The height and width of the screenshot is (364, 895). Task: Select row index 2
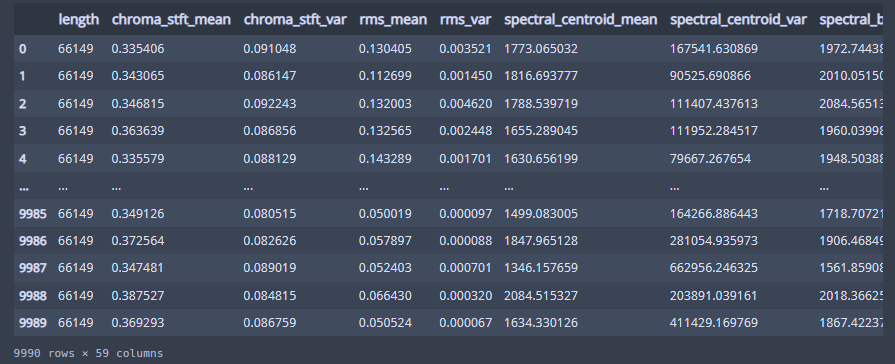(23, 104)
